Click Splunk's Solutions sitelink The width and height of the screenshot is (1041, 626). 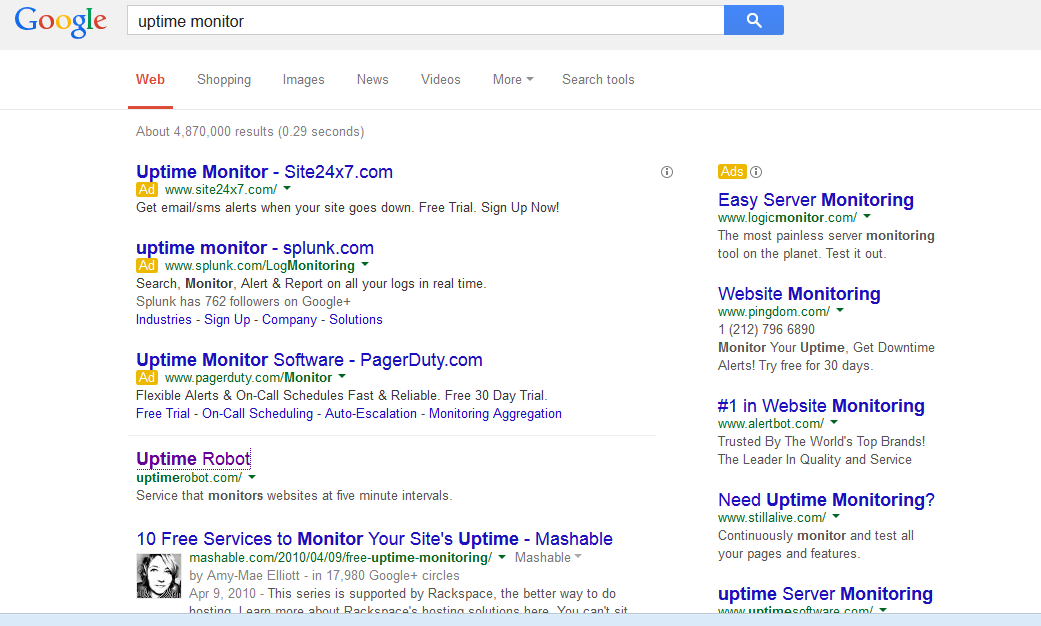pos(356,319)
